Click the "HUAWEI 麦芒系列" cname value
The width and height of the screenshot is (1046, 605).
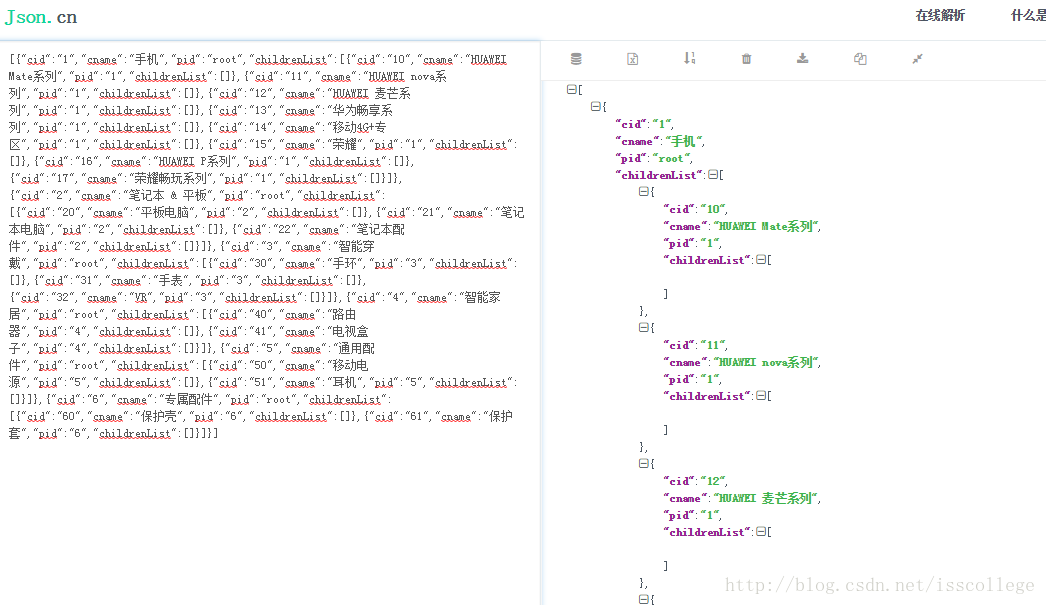(x=766, y=498)
